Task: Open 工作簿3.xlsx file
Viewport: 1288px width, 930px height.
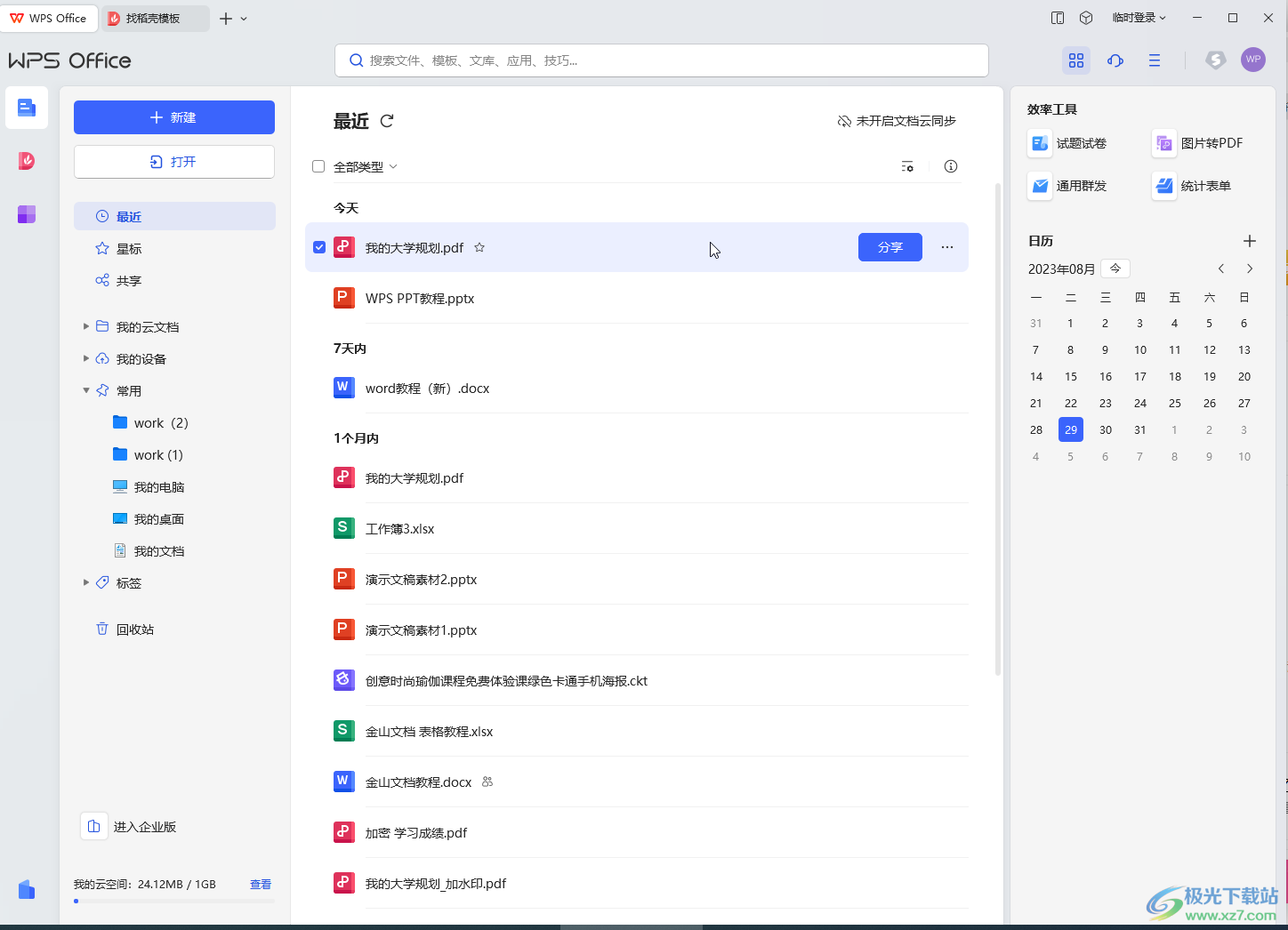Action: click(636, 529)
